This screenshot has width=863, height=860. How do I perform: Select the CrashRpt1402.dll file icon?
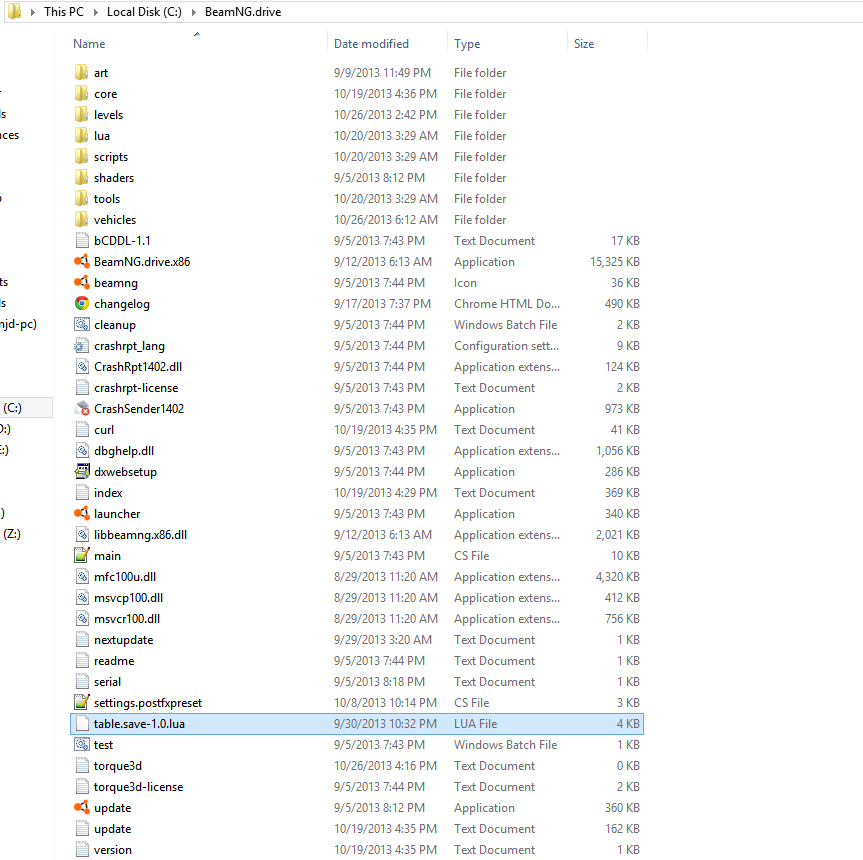pos(81,366)
